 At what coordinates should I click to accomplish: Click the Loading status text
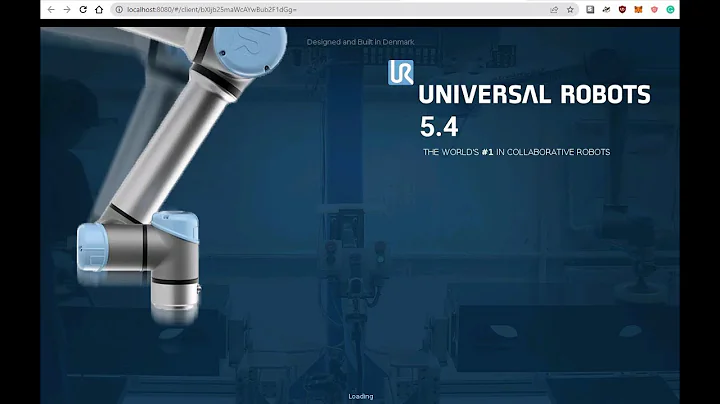pos(361,397)
